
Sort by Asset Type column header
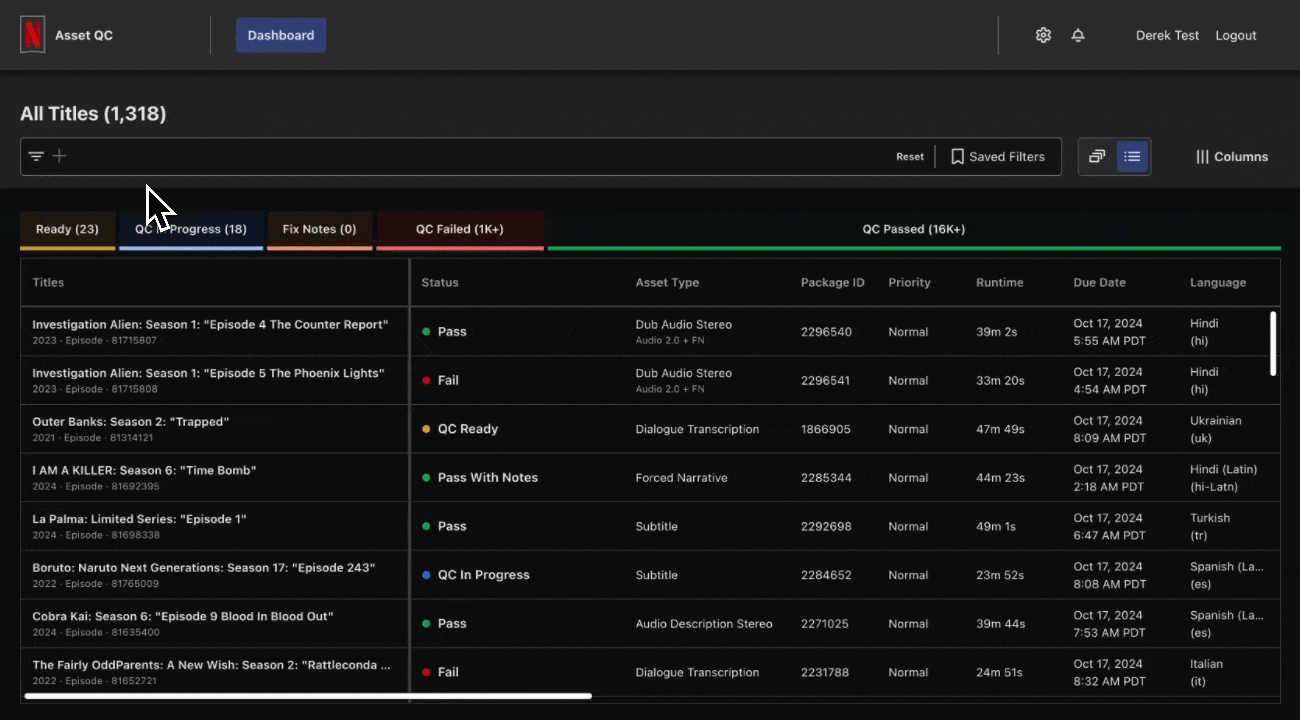click(667, 282)
